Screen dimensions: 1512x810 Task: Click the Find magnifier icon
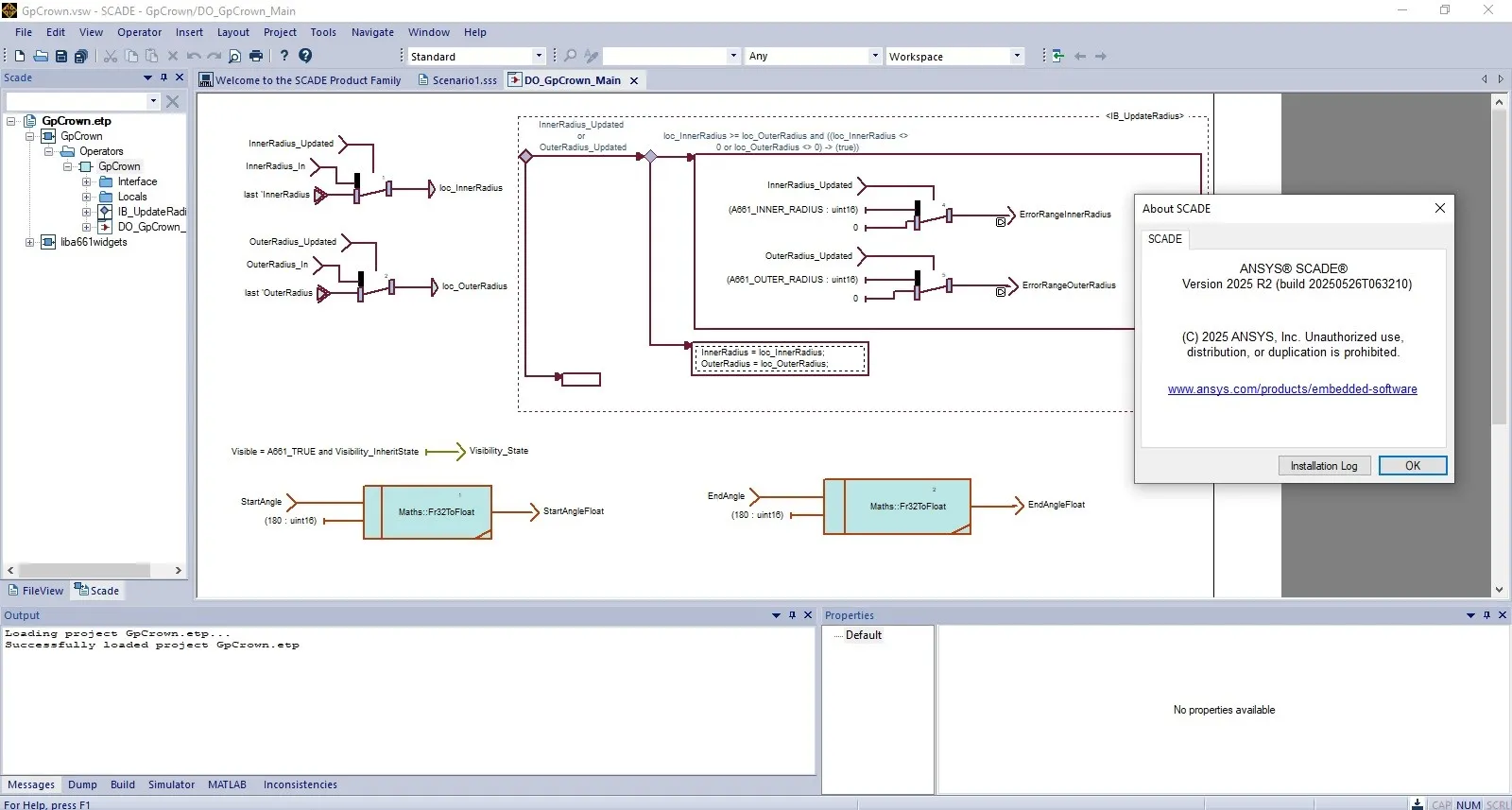coord(570,57)
